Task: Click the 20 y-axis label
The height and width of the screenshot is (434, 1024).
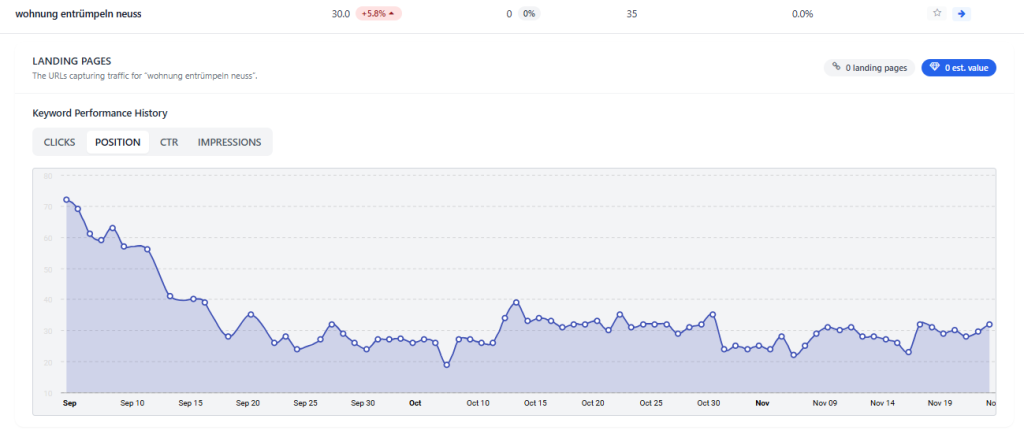Action: [48, 362]
